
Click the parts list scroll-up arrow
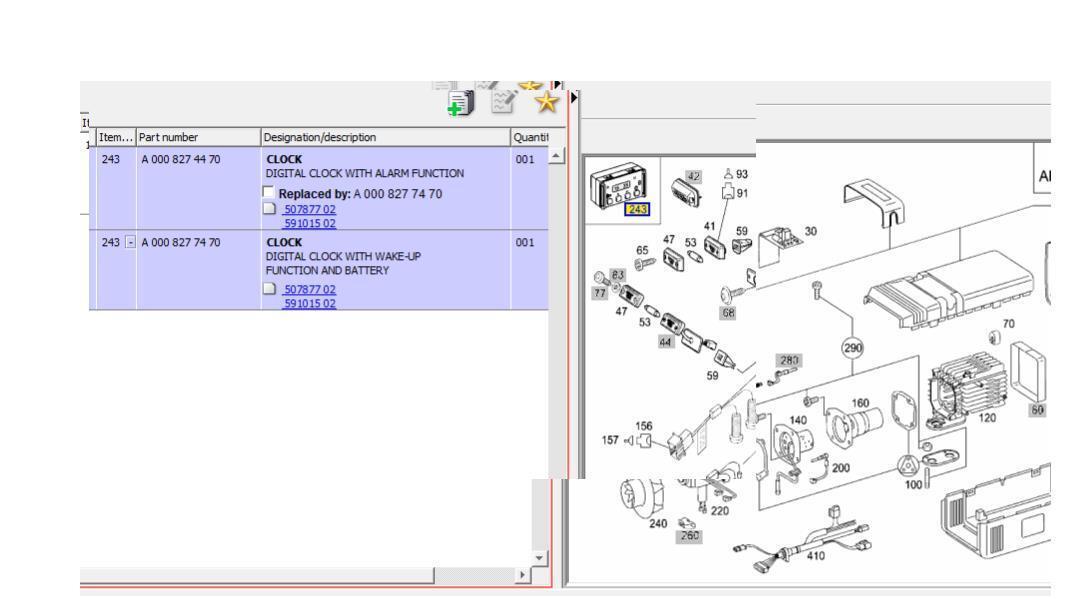click(555, 158)
